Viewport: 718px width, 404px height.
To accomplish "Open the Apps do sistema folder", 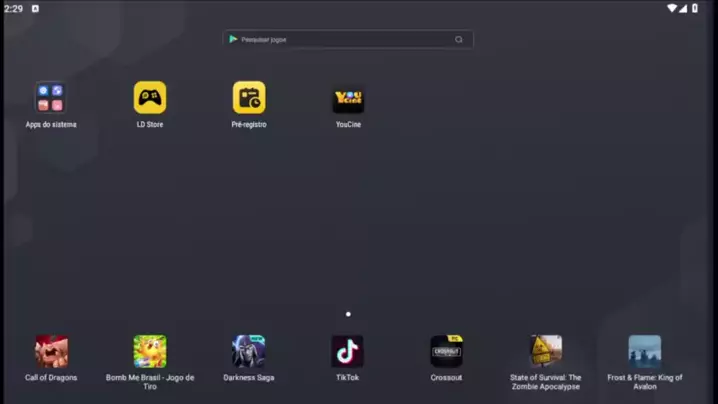I will (50, 98).
